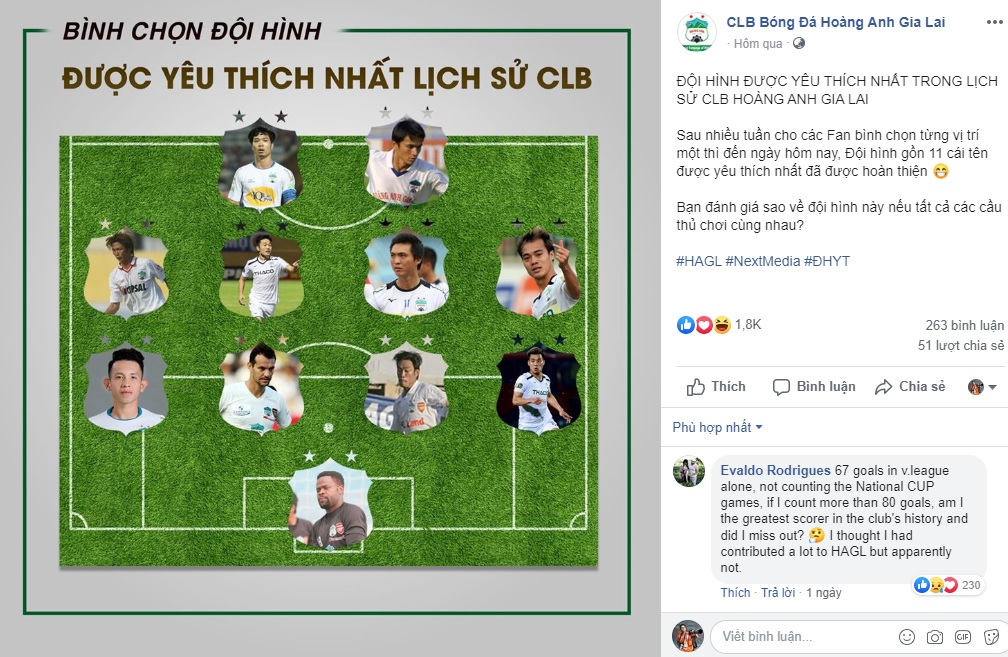The width and height of the screenshot is (1008, 657).
Task: Click the public globe privacy icon
Action: click(x=798, y=44)
